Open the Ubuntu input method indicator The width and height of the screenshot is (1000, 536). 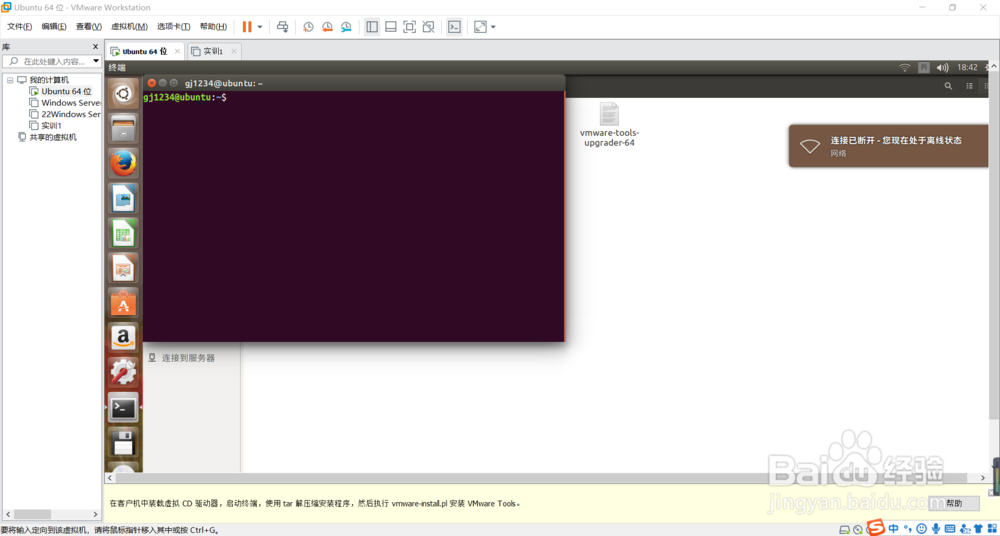(x=923, y=67)
